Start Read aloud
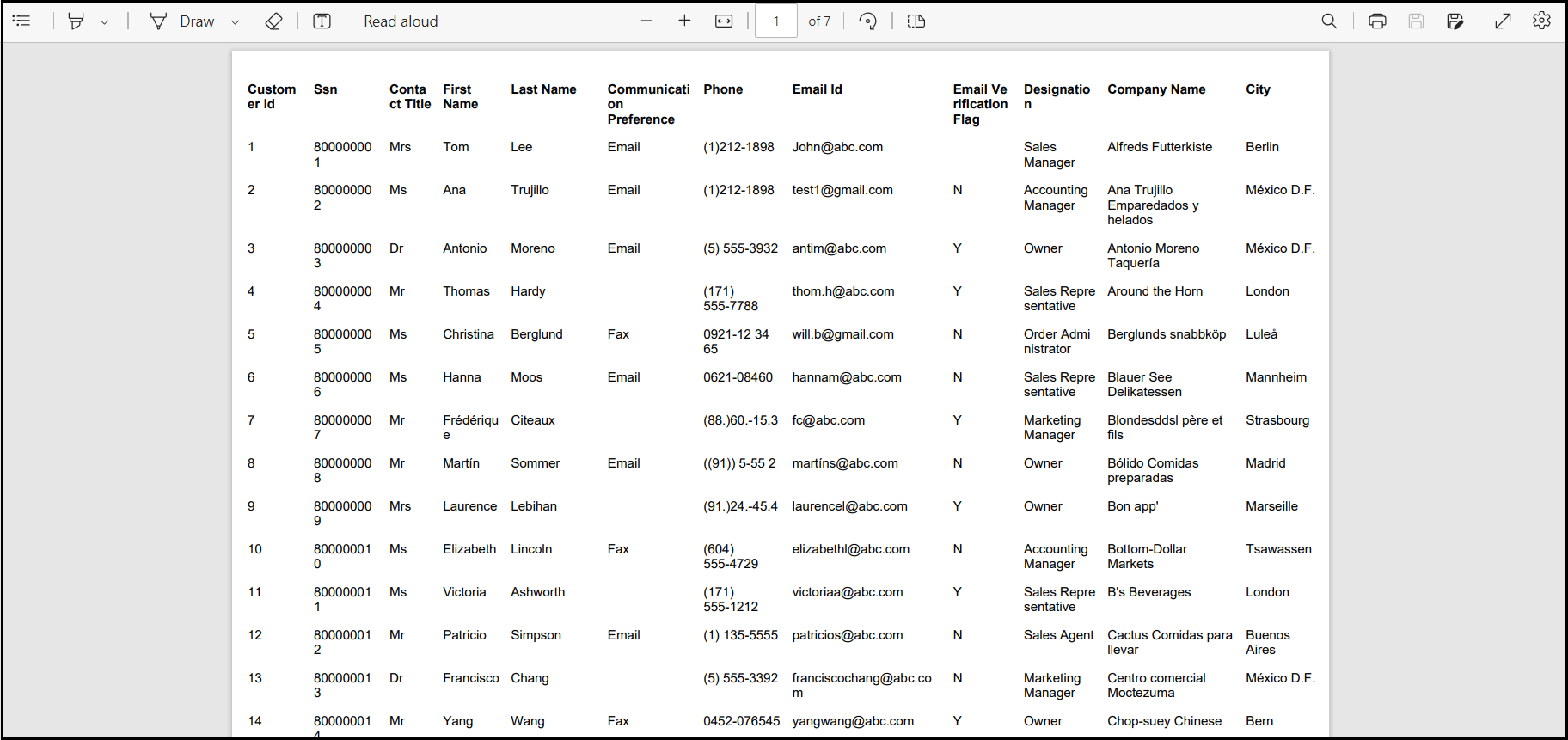 click(401, 21)
